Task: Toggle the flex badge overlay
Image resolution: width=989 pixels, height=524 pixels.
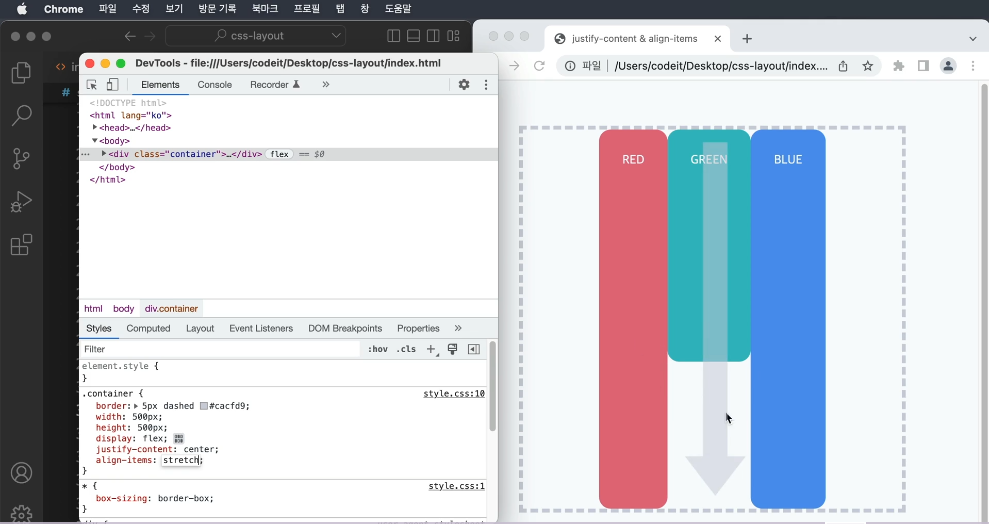Action: pos(279,154)
